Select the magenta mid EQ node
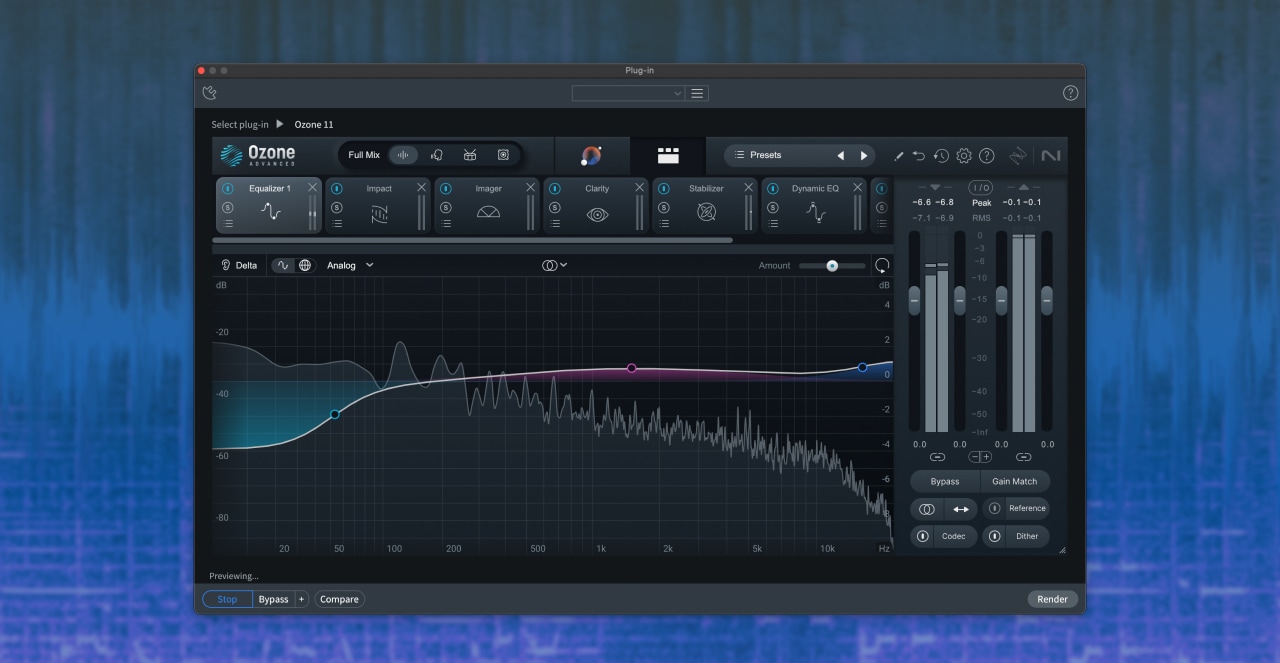This screenshot has width=1280, height=663. [x=632, y=368]
